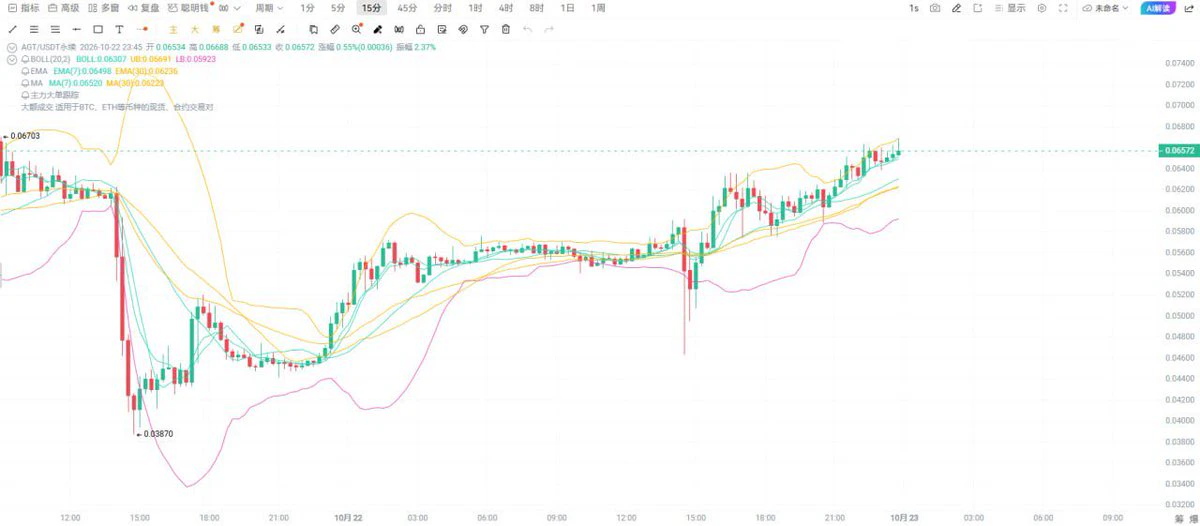Redo the last drawing action
1200x526 pixels.
pyautogui.click(x=548, y=30)
